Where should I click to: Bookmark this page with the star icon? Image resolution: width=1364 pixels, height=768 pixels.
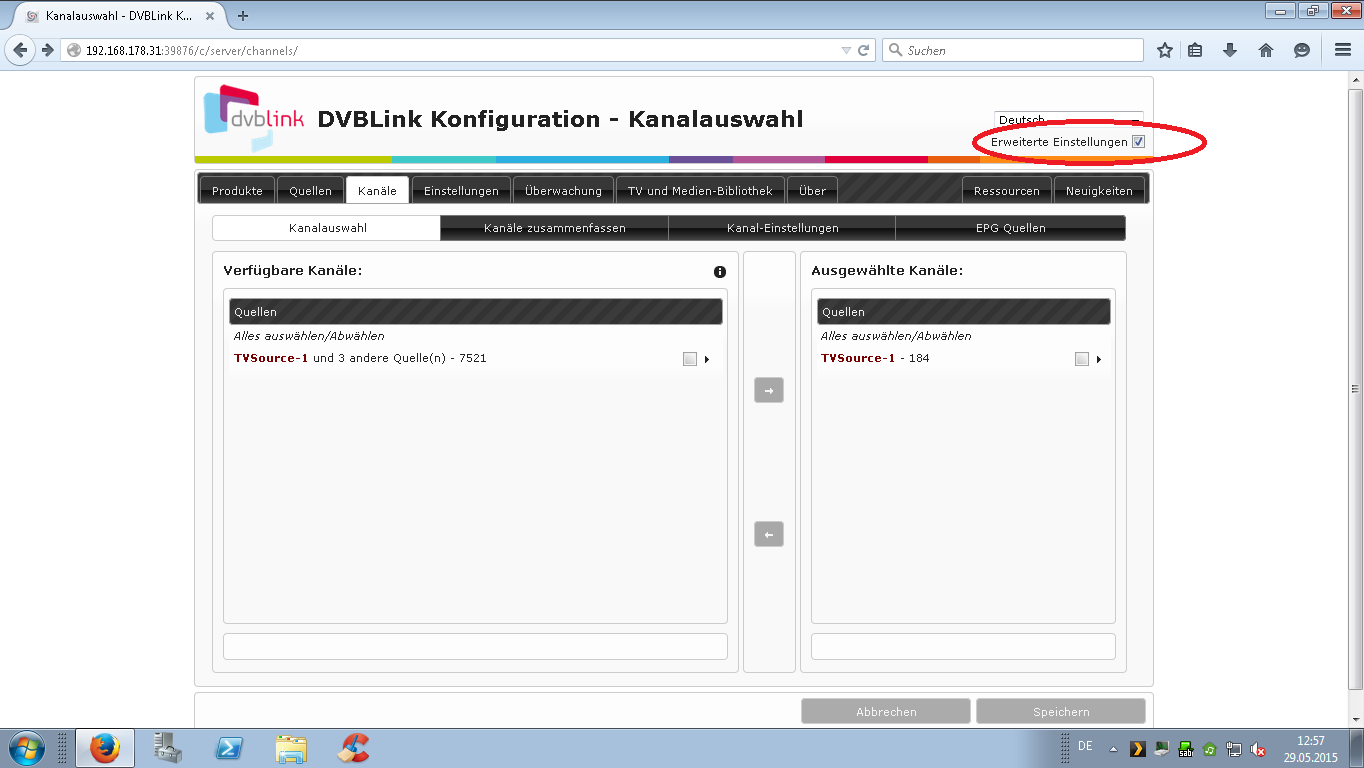click(x=1165, y=50)
